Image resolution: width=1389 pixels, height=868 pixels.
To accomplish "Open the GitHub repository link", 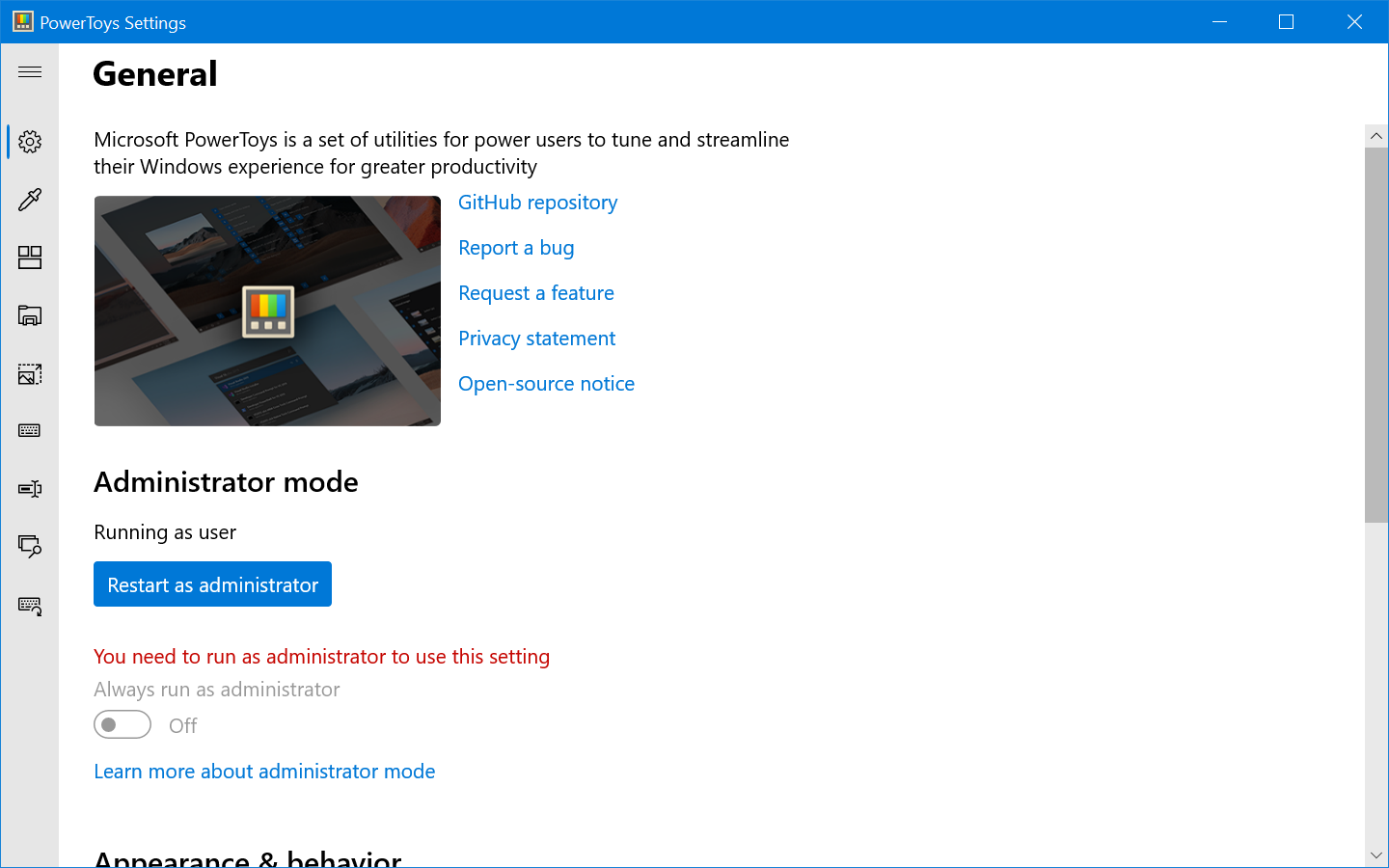I will [537, 203].
